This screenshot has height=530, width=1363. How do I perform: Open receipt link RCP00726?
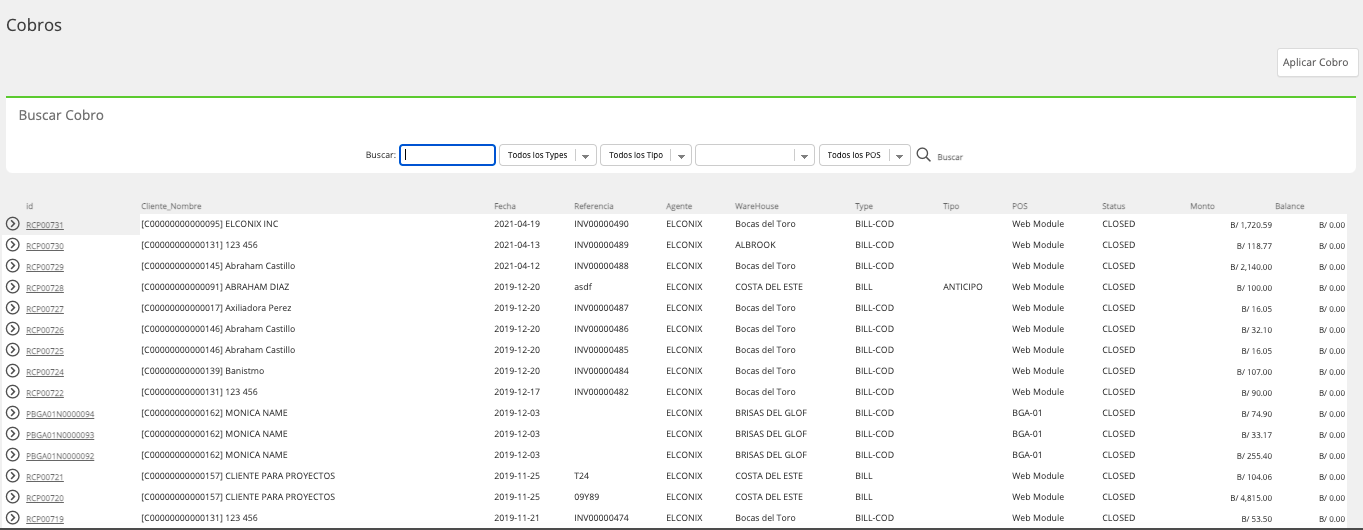(45, 330)
